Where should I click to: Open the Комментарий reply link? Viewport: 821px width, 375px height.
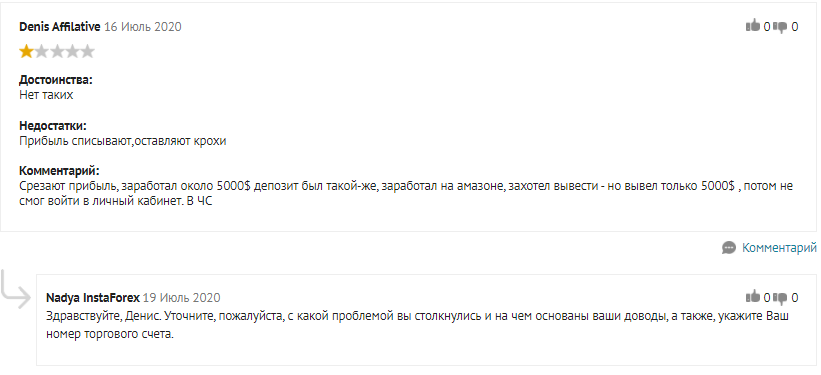point(779,248)
